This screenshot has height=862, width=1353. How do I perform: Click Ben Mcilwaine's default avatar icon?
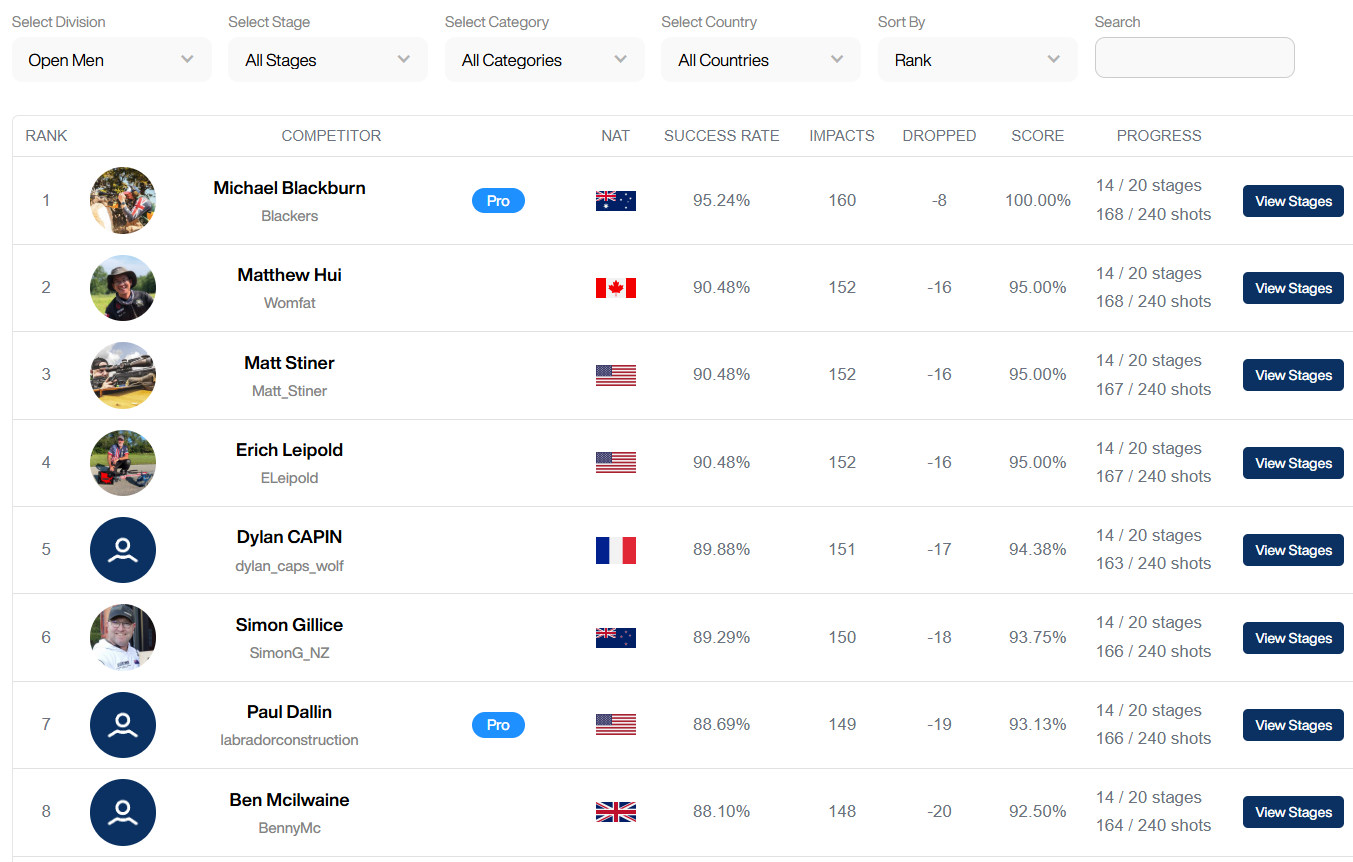pyautogui.click(x=123, y=812)
